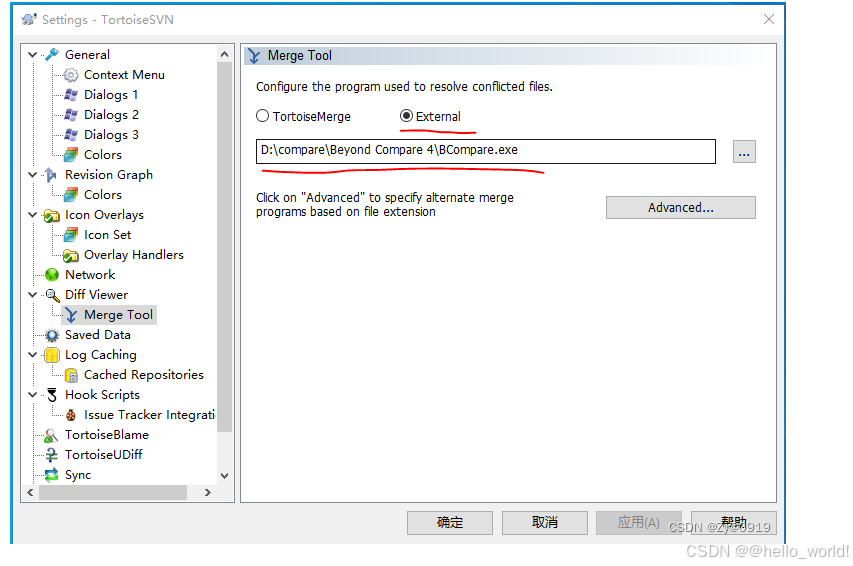Click the Context Menu gear icon
Viewport: 853px width, 566px height.
point(71,75)
